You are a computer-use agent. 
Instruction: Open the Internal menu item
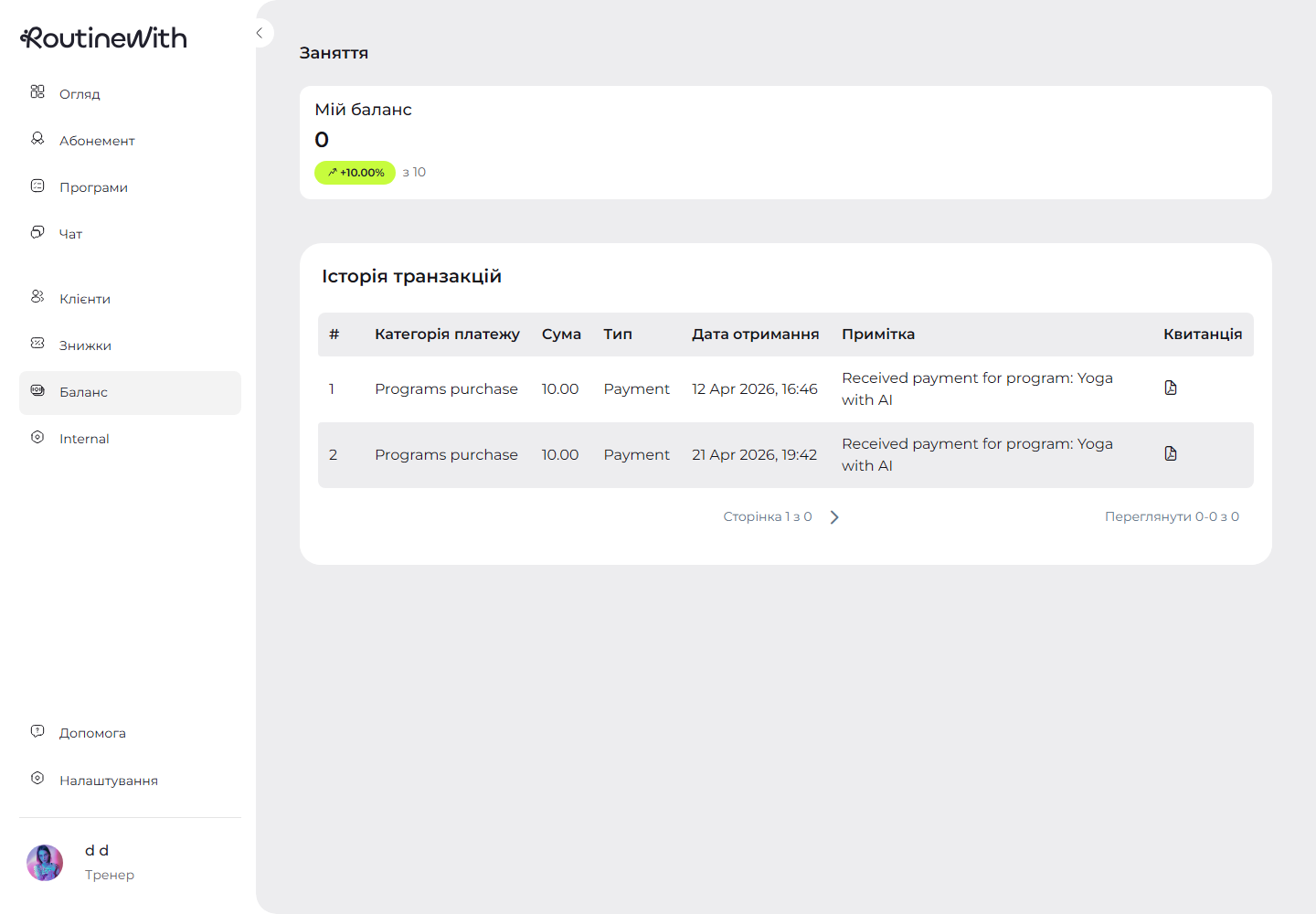(x=84, y=439)
